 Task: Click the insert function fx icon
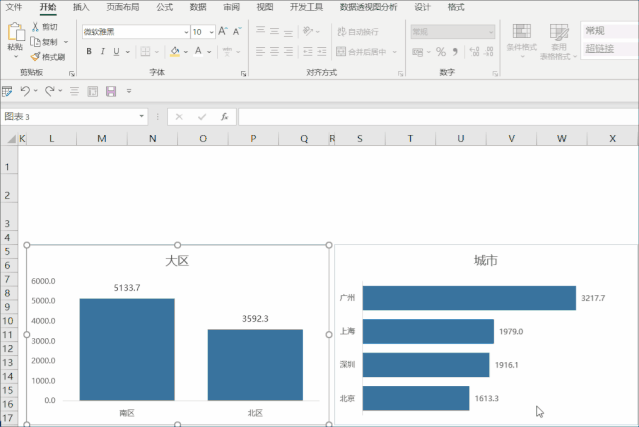[x=224, y=117]
